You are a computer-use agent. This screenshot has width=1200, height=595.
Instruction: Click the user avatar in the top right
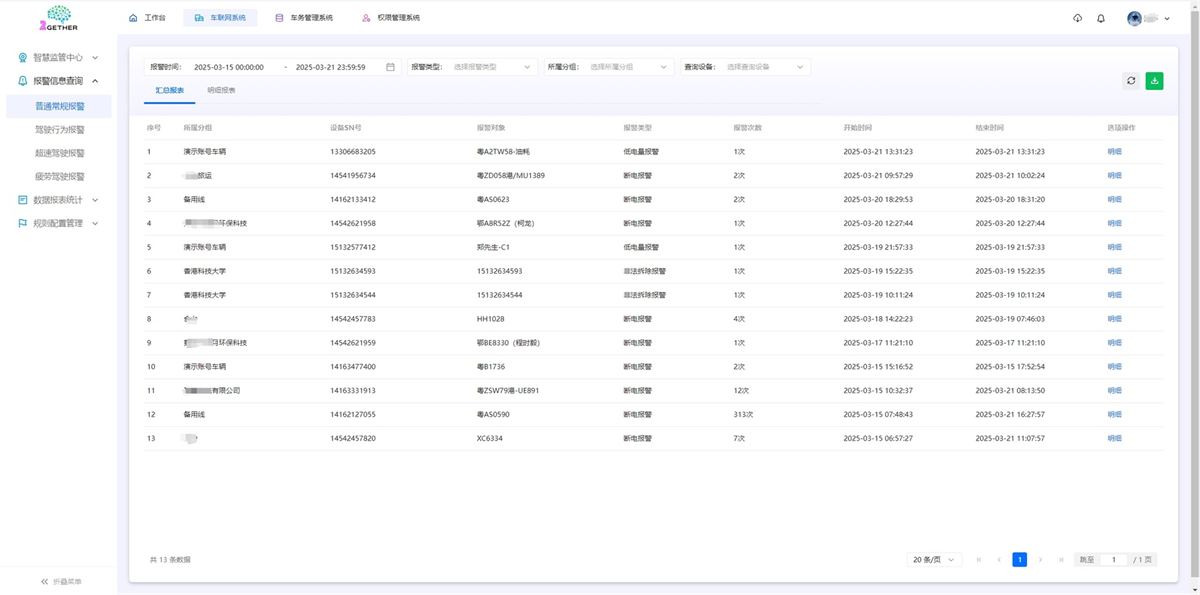point(1134,18)
